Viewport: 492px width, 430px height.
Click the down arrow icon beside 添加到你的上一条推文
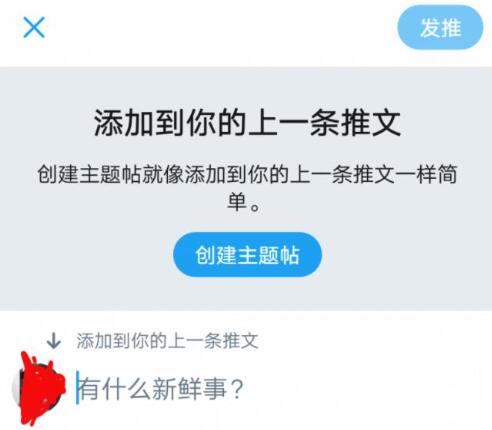tap(53, 341)
